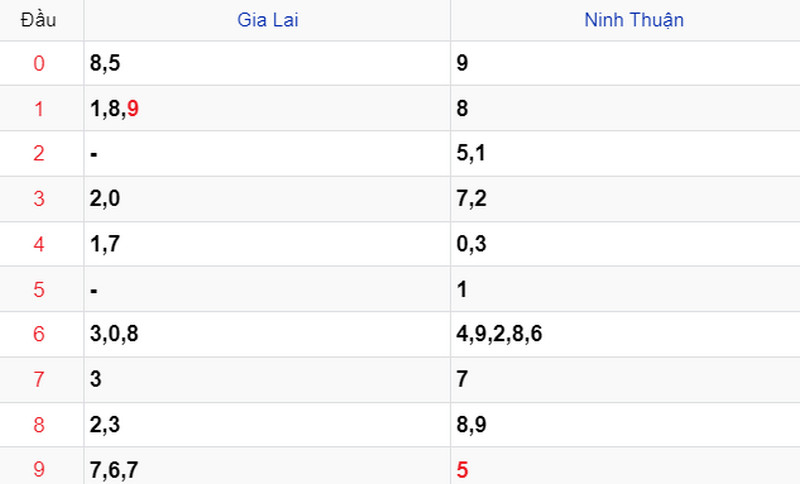Click Đầu number 1 row label

pyautogui.click(x=39, y=109)
